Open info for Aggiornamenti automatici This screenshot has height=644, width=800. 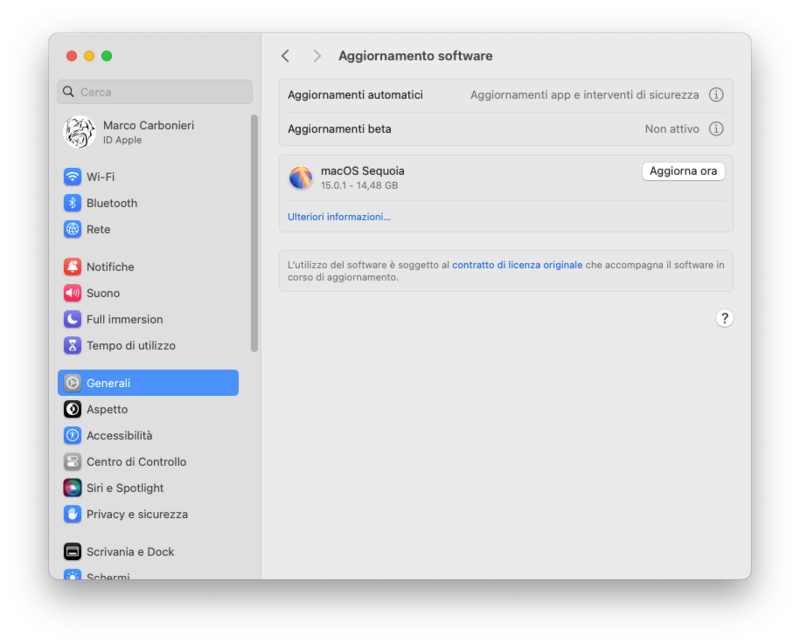pyautogui.click(x=716, y=95)
